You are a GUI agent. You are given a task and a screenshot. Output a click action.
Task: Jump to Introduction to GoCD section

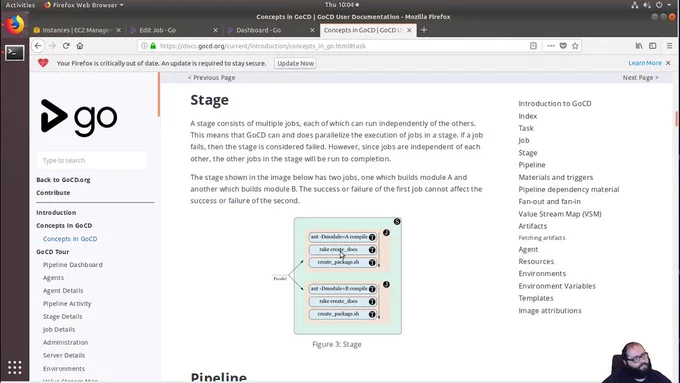pos(555,104)
